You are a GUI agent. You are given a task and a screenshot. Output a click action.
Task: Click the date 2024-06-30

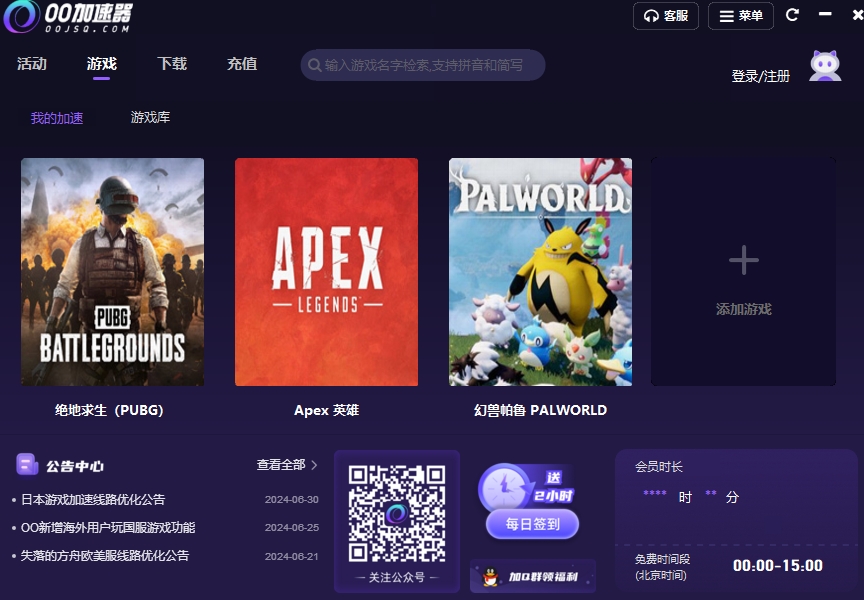click(291, 500)
